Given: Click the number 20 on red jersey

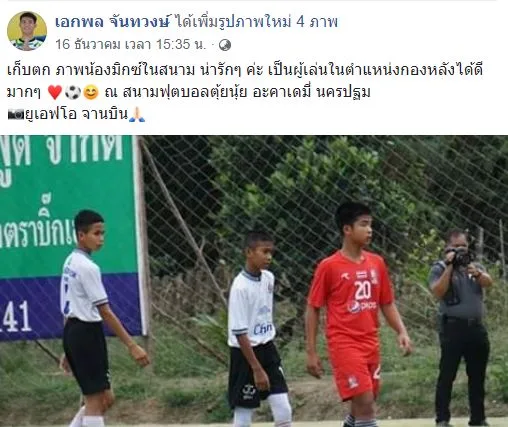Looking at the screenshot, I should click(362, 290).
